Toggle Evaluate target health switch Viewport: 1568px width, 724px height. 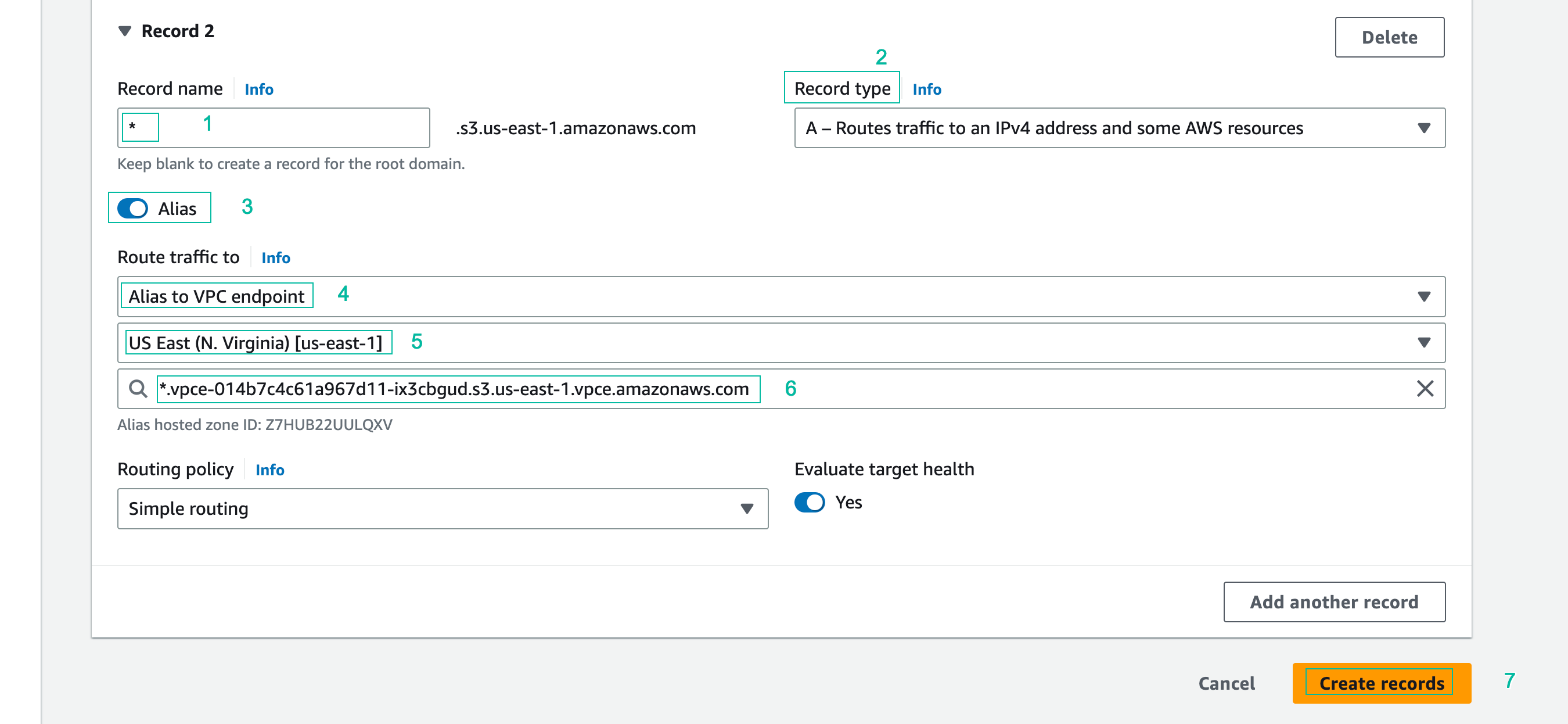coord(810,503)
